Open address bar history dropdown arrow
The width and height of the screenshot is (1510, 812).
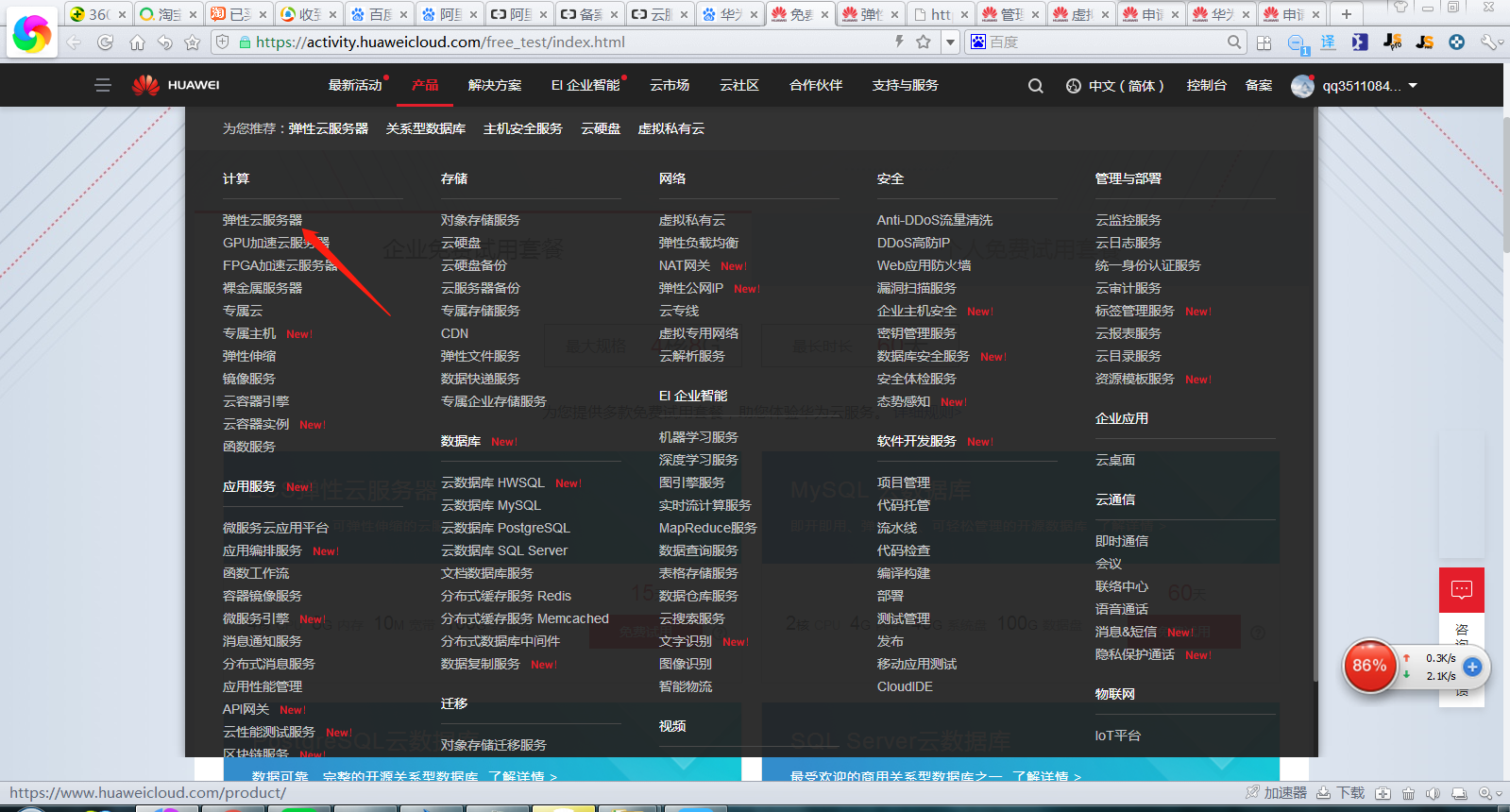(x=950, y=42)
